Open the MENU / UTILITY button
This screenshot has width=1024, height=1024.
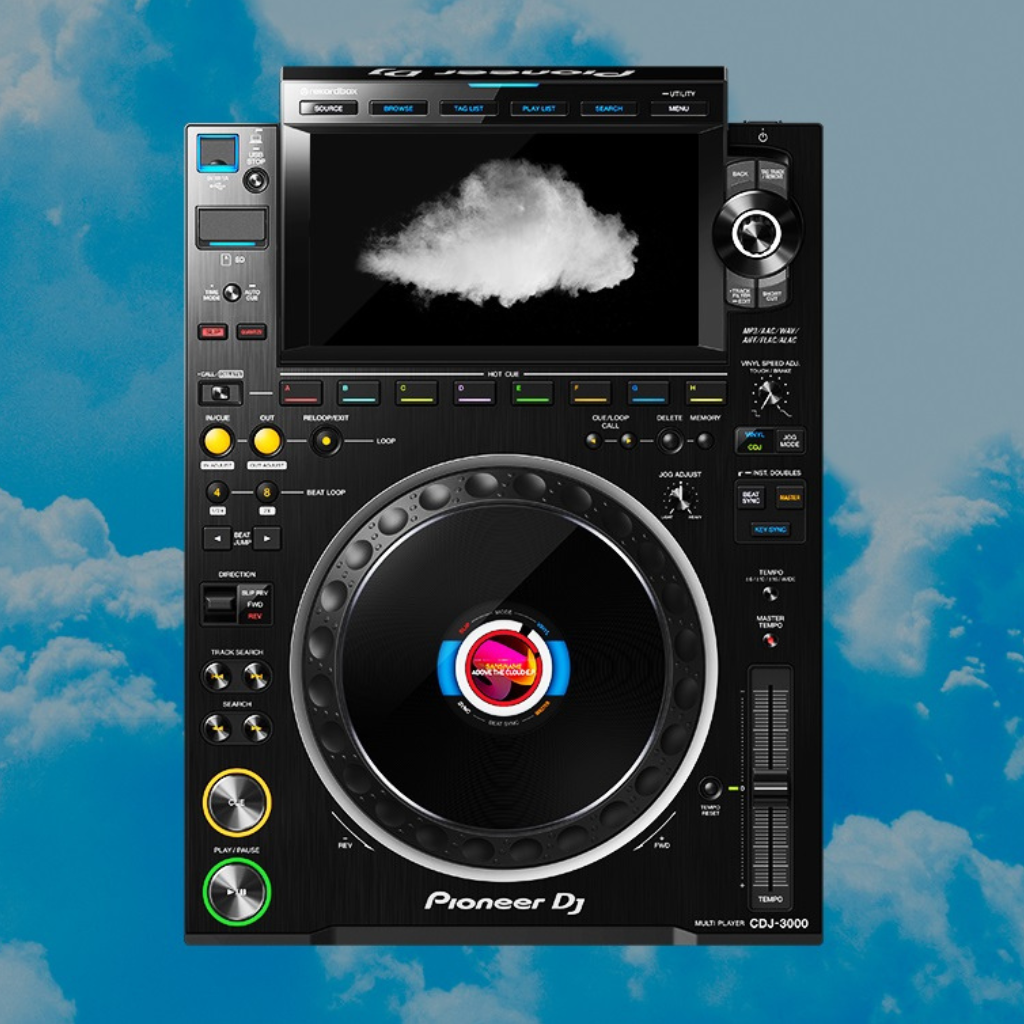[x=679, y=108]
